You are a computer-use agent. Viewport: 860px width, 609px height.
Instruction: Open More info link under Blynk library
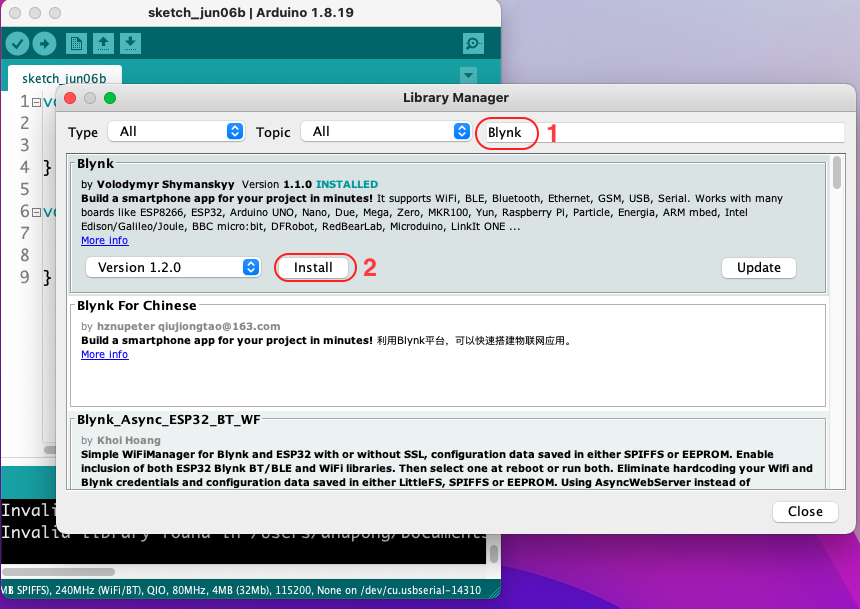coord(105,240)
